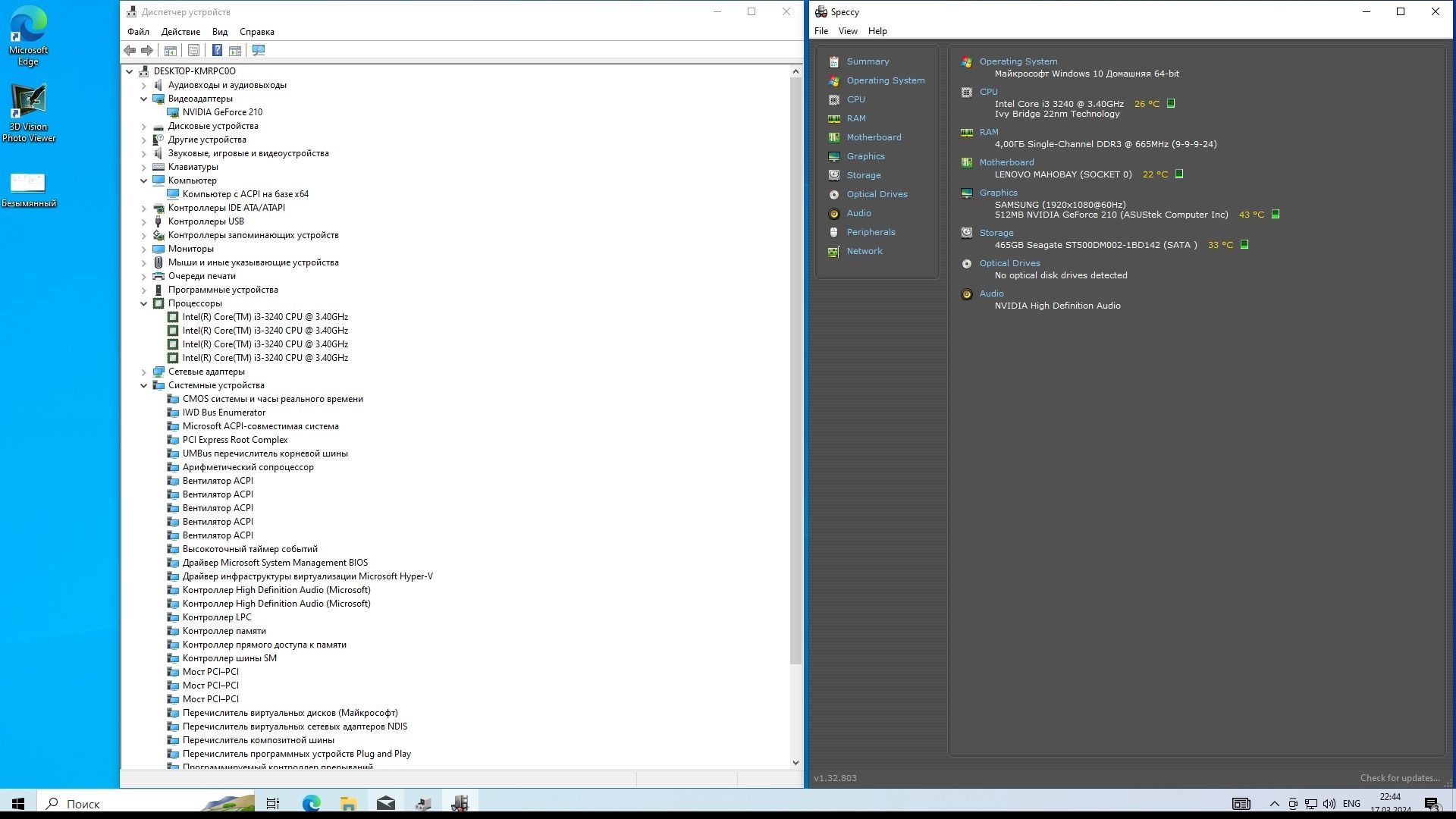Click ENG language indicator in taskbar
Image resolution: width=1456 pixels, height=819 pixels.
(x=1351, y=804)
